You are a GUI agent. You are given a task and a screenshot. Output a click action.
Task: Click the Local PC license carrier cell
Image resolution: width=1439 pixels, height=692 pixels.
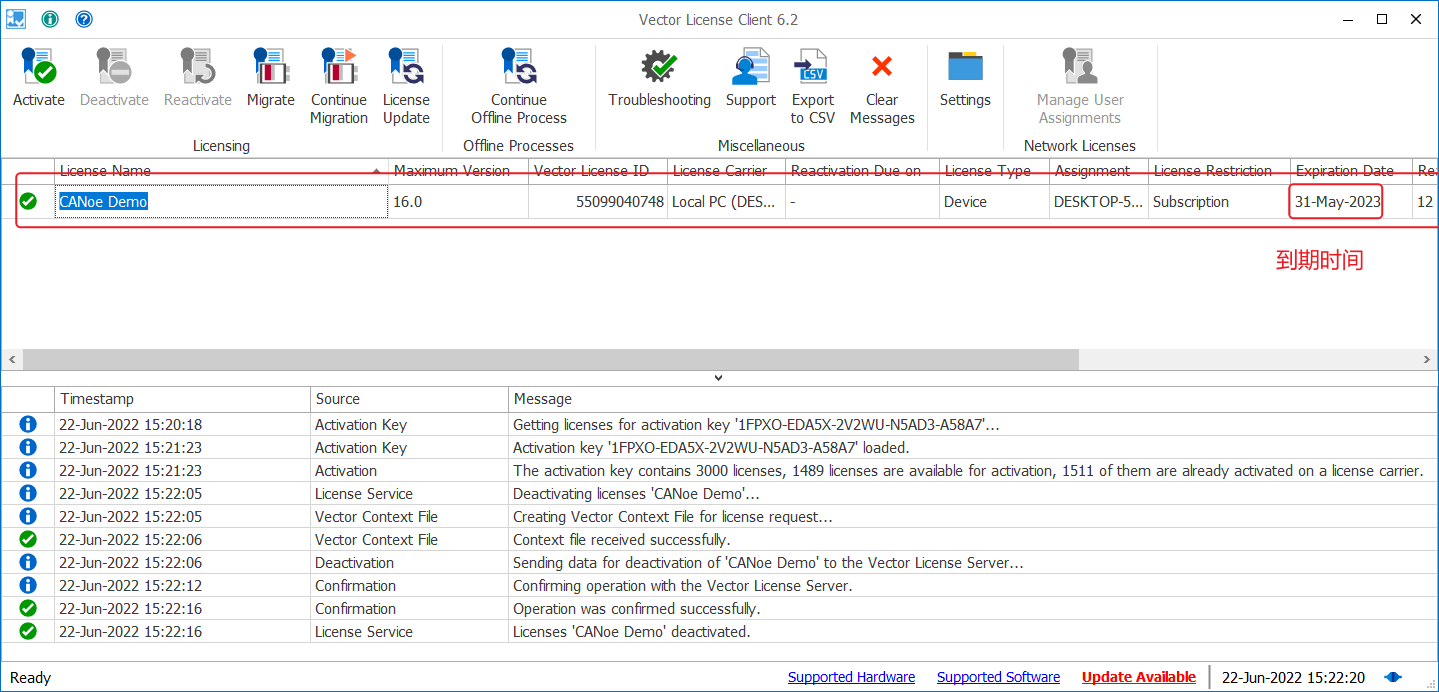coord(726,201)
